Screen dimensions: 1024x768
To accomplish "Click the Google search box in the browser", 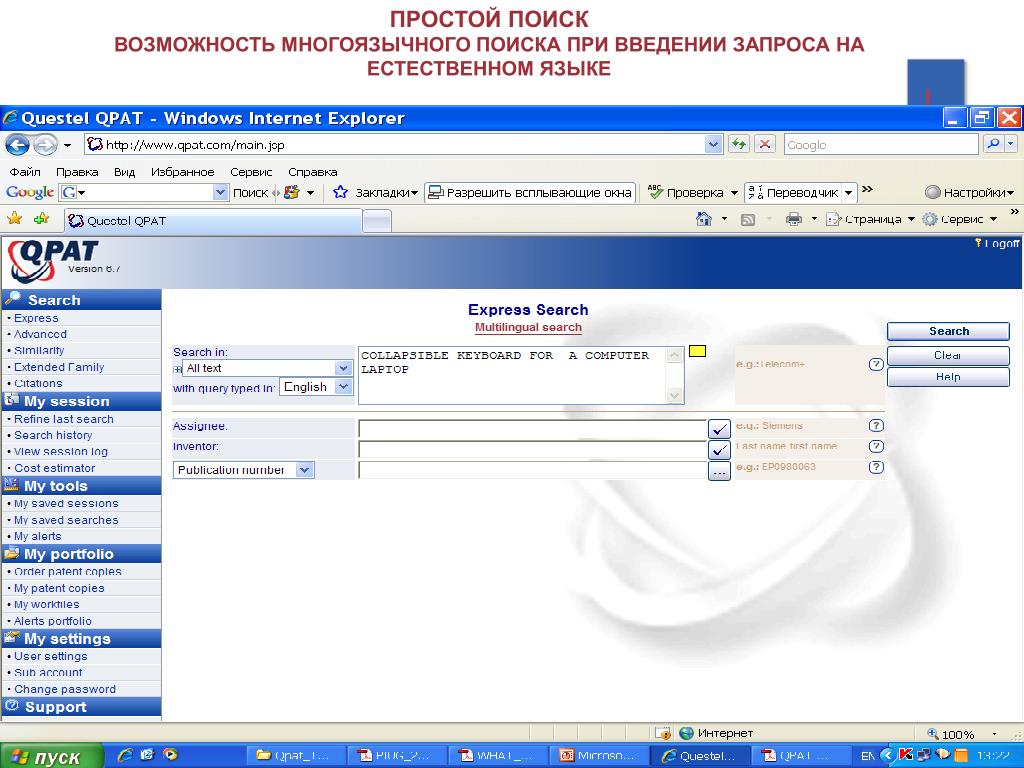I will [881, 144].
